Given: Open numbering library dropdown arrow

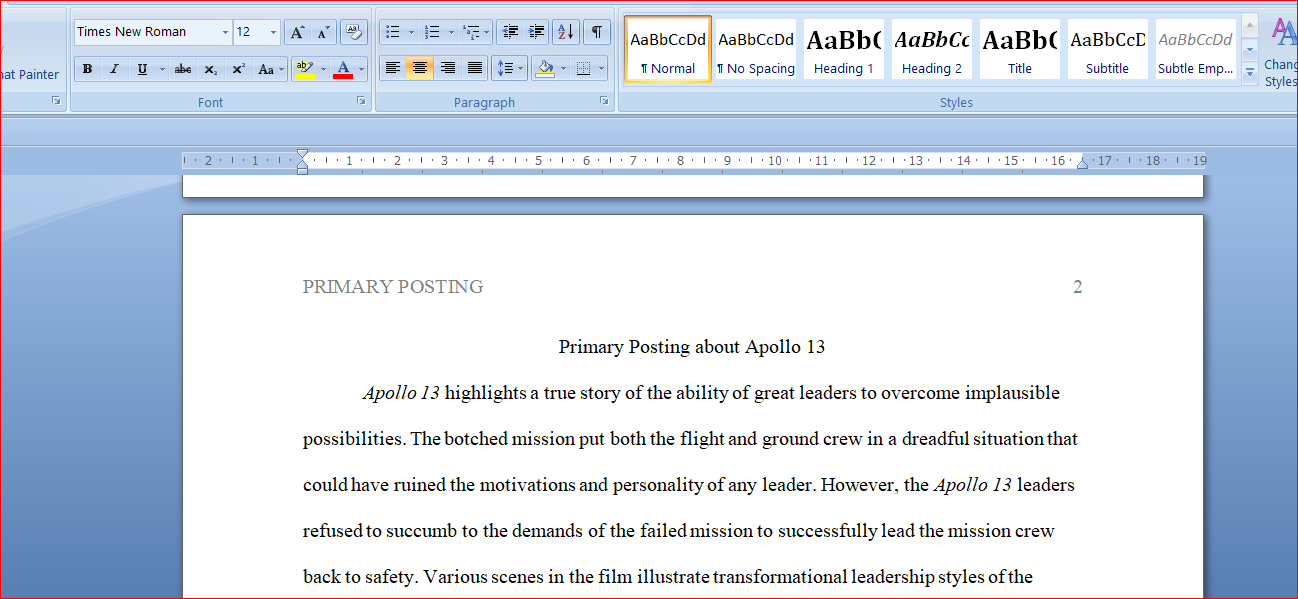Looking at the screenshot, I should point(451,32).
